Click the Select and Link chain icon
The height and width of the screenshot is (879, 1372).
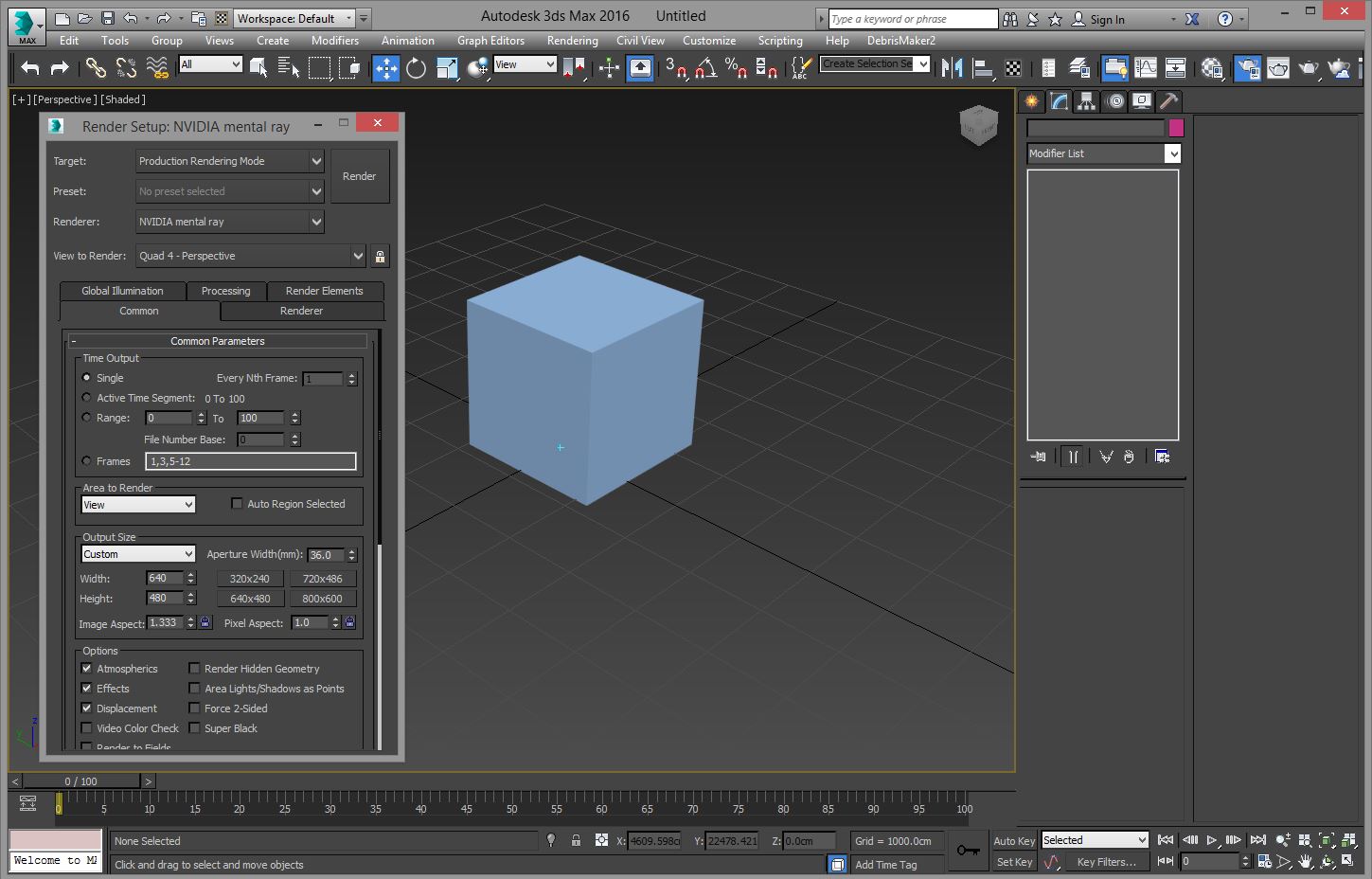[96, 67]
